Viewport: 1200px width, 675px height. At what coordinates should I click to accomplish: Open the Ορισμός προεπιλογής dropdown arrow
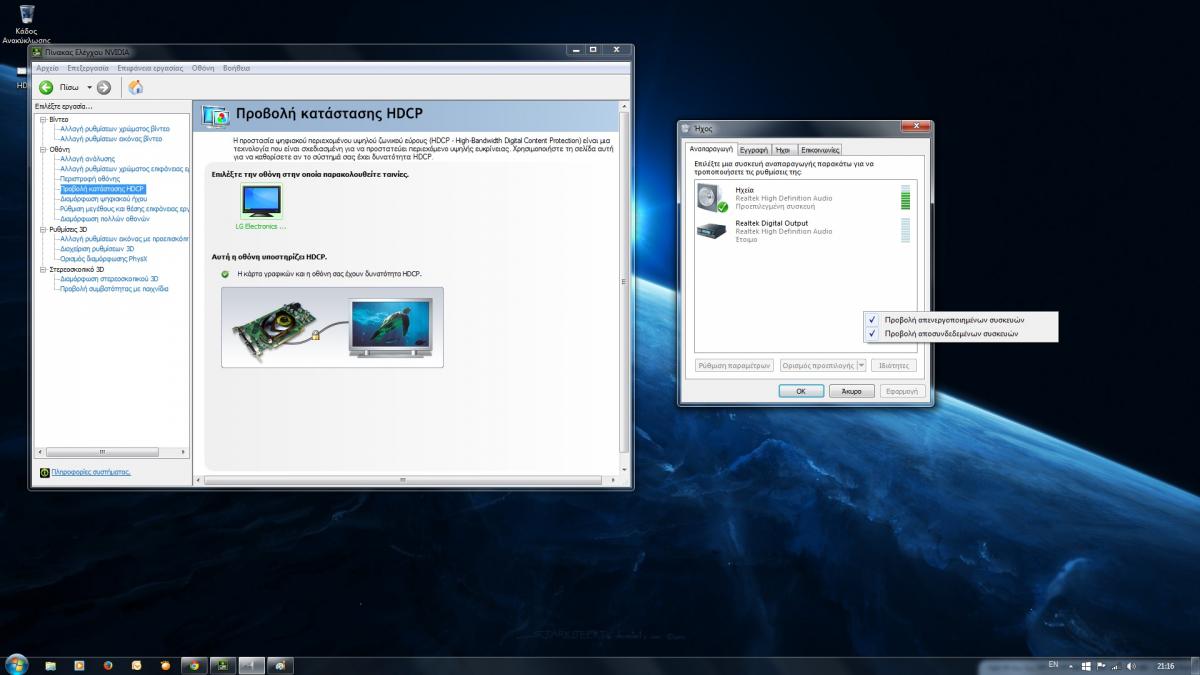(x=862, y=365)
